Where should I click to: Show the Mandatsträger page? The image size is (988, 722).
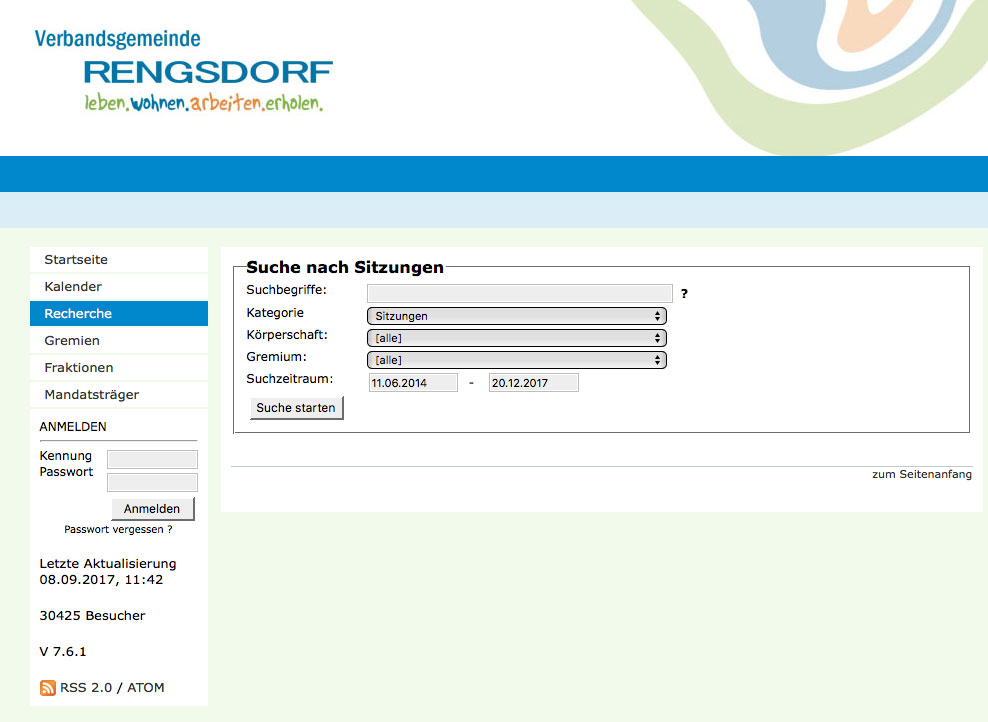pos(92,395)
